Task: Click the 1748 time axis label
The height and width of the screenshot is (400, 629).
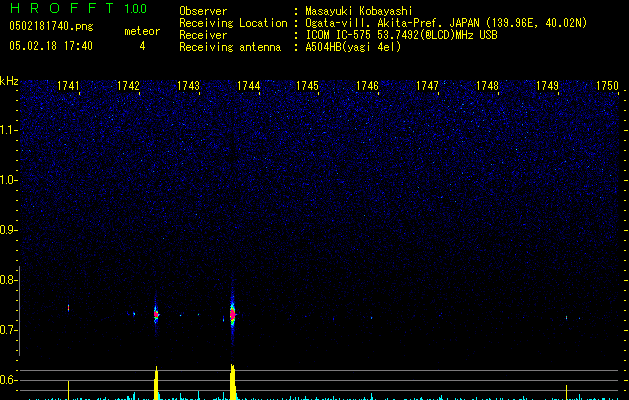Action: (487, 86)
